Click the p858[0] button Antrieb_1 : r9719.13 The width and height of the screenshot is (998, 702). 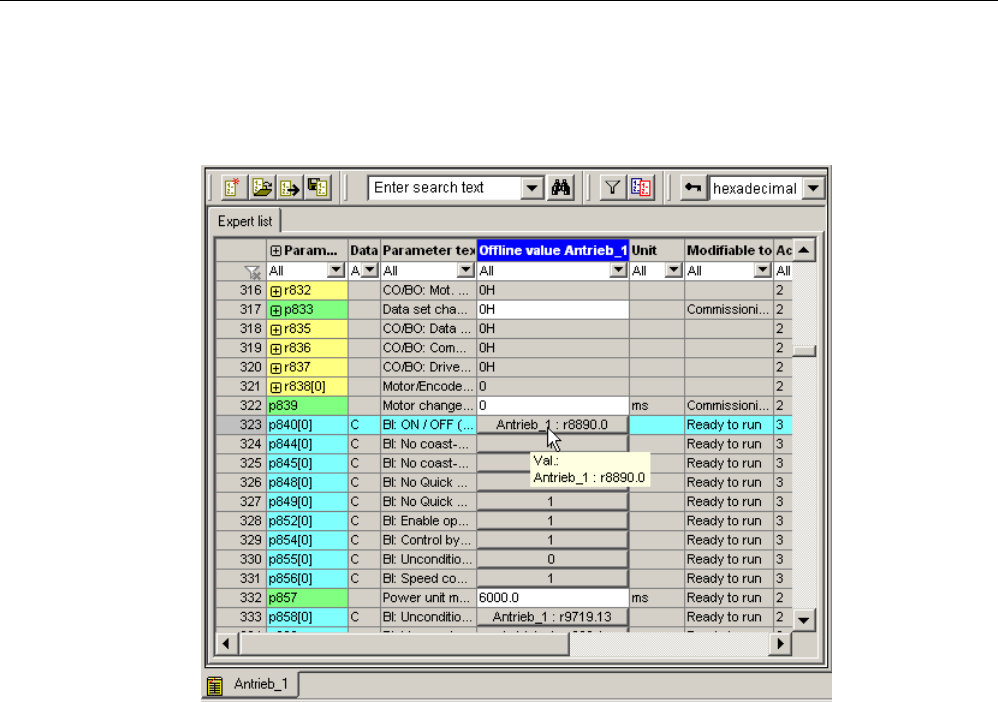click(x=552, y=617)
